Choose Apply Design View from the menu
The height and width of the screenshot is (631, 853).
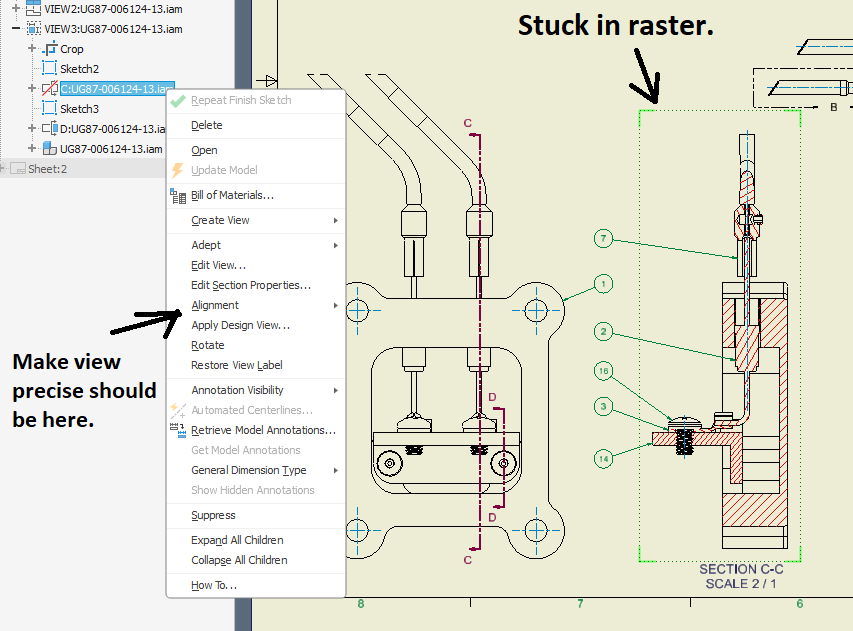pos(238,325)
